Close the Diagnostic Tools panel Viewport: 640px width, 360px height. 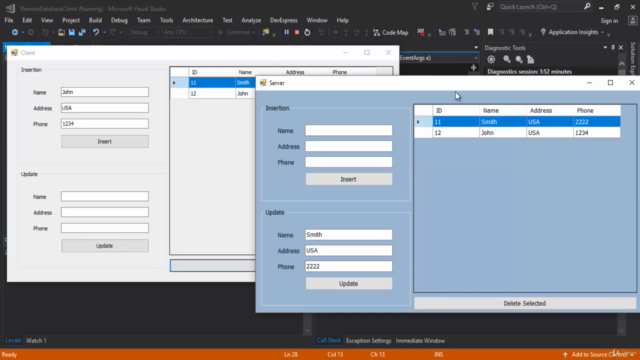tap(621, 48)
